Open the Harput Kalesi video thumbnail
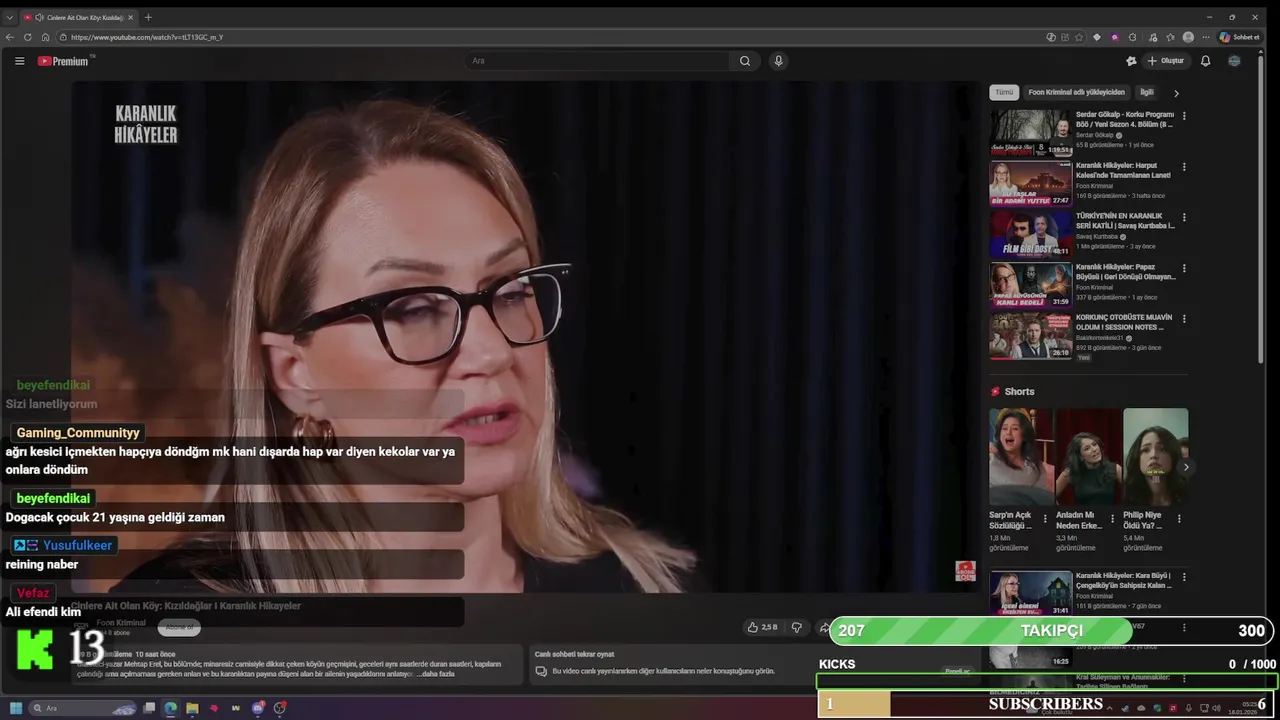The height and width of the screenshot is (720, 1280). click(x=1031, y=183)
